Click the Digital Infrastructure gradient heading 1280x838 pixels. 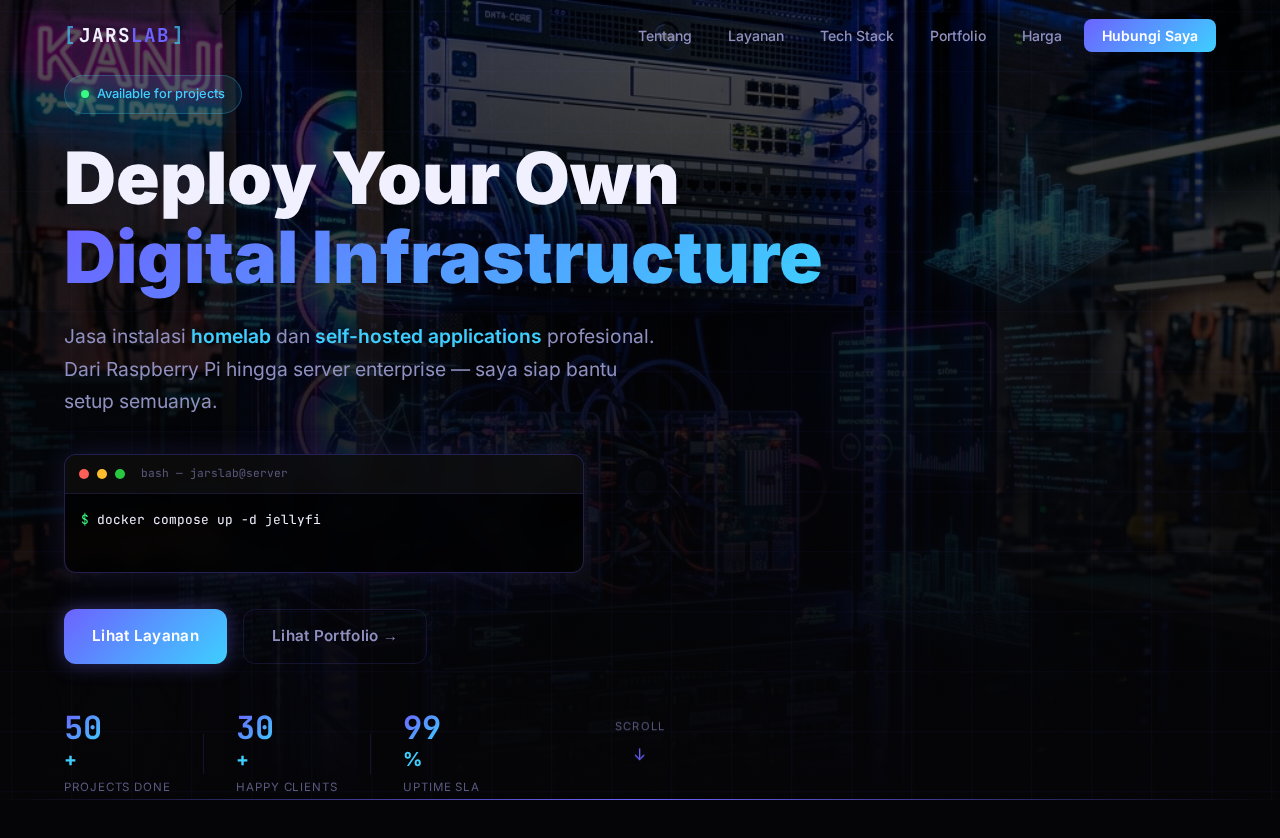click(443, 258)
